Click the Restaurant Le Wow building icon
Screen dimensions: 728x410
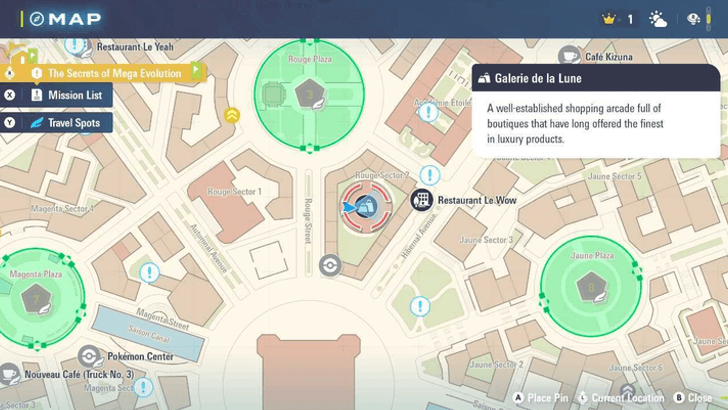pos(422,200)
